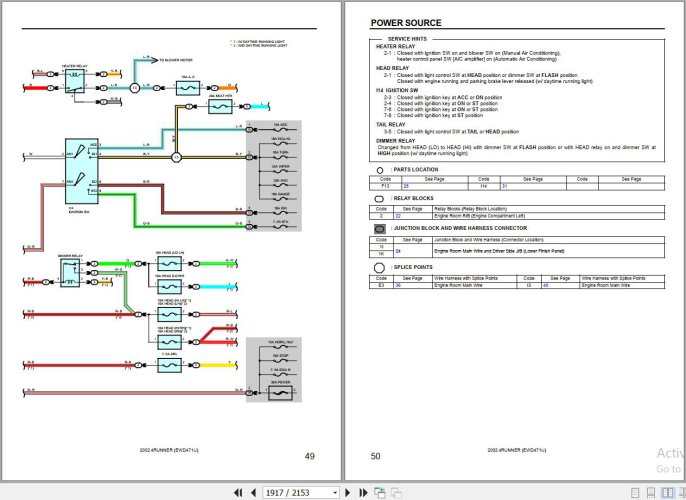Open See Page link for splice code I3
Image resolution: width=686 pixels, height=500 pixels.
coord(546,285)
